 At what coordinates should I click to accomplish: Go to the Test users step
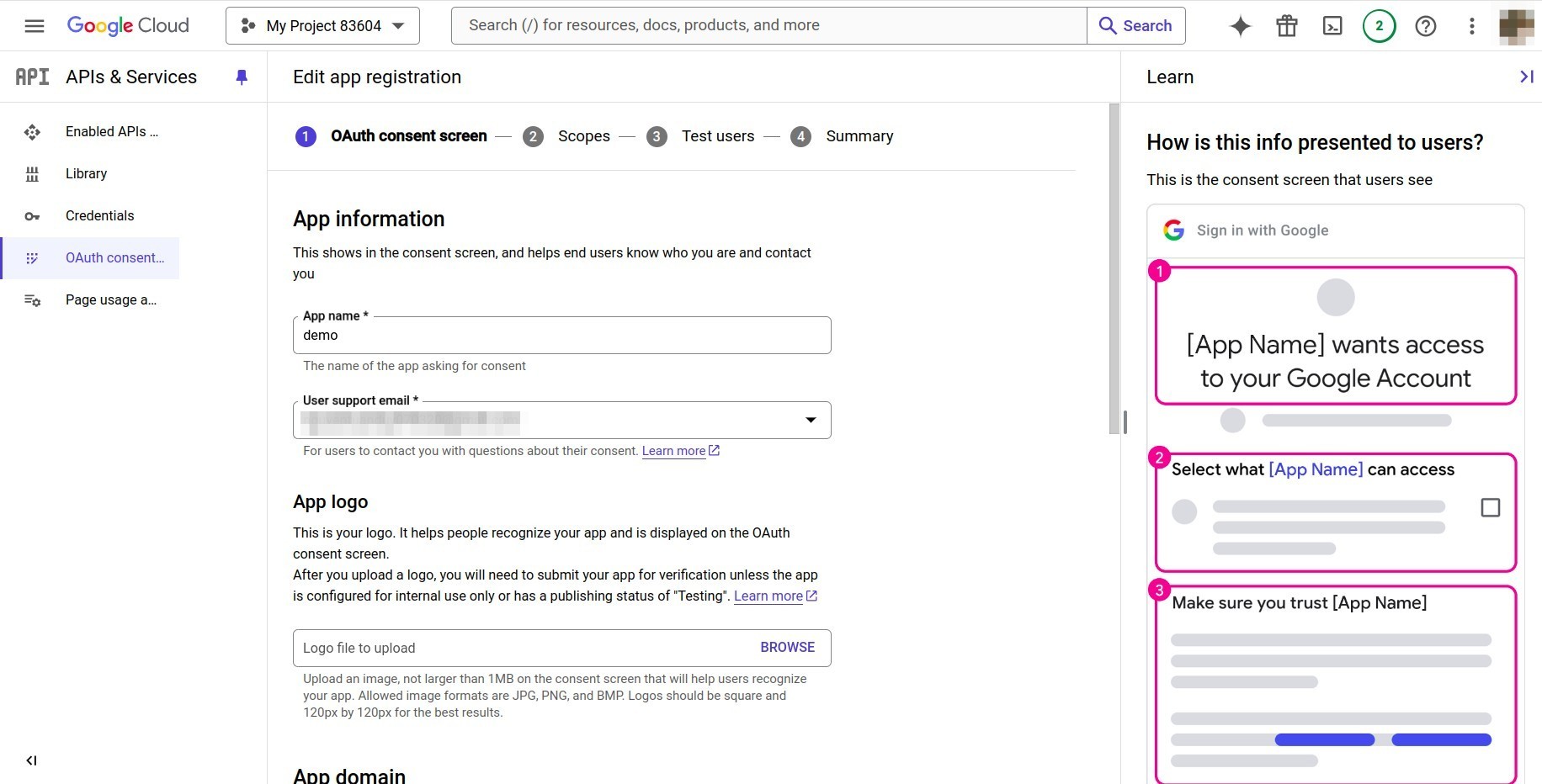coord(717,136)
